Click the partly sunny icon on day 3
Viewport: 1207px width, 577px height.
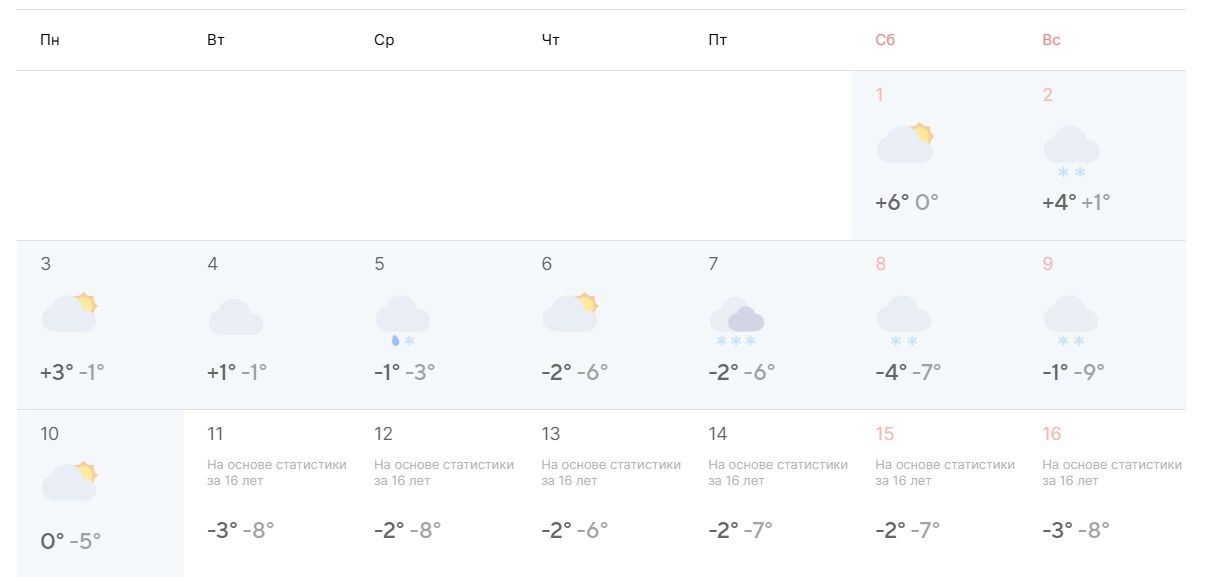pyautogui.click(x=69, y=313)
